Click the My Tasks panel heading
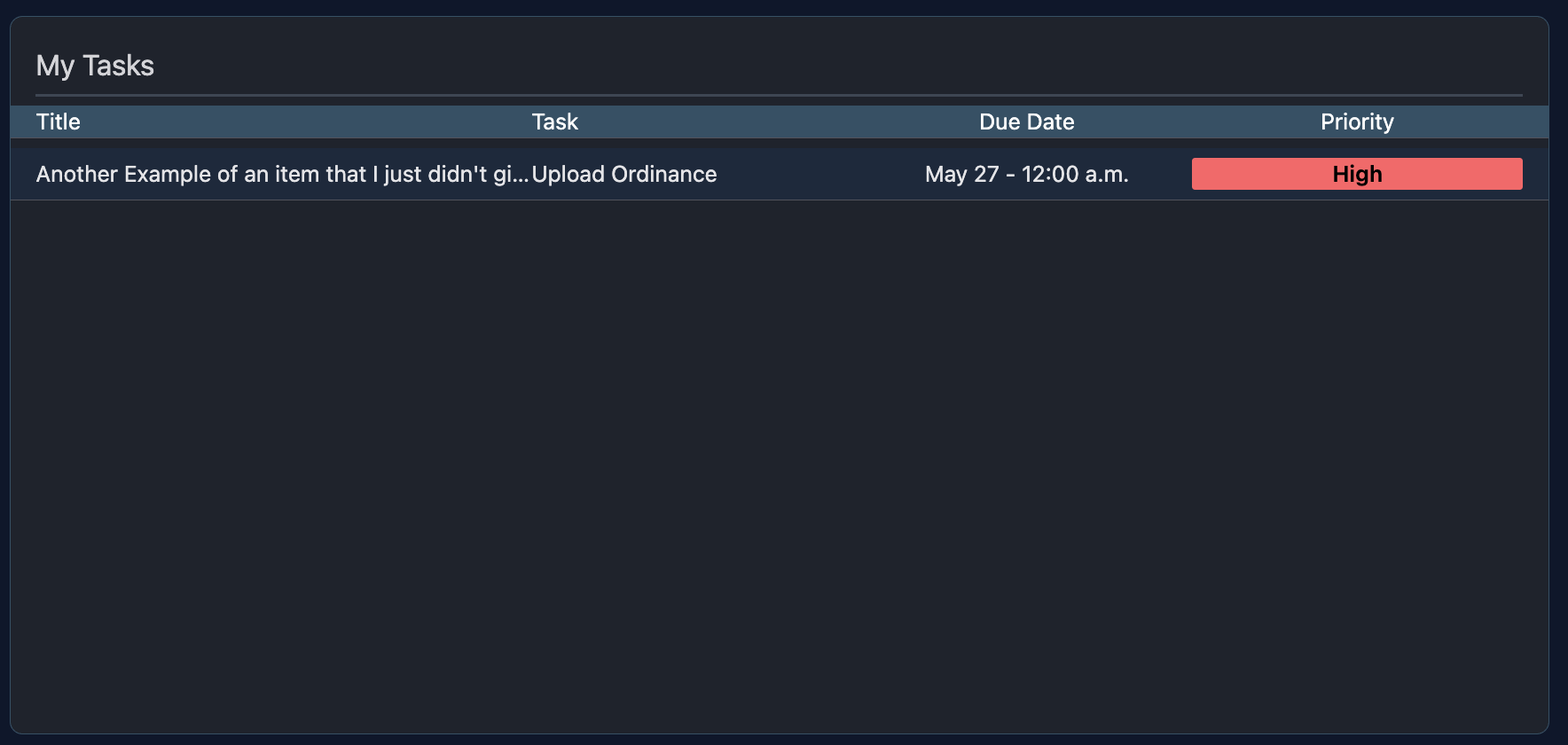Viewport: 1568px width, 745px height. pyautogui.click(x=95, y=66)
